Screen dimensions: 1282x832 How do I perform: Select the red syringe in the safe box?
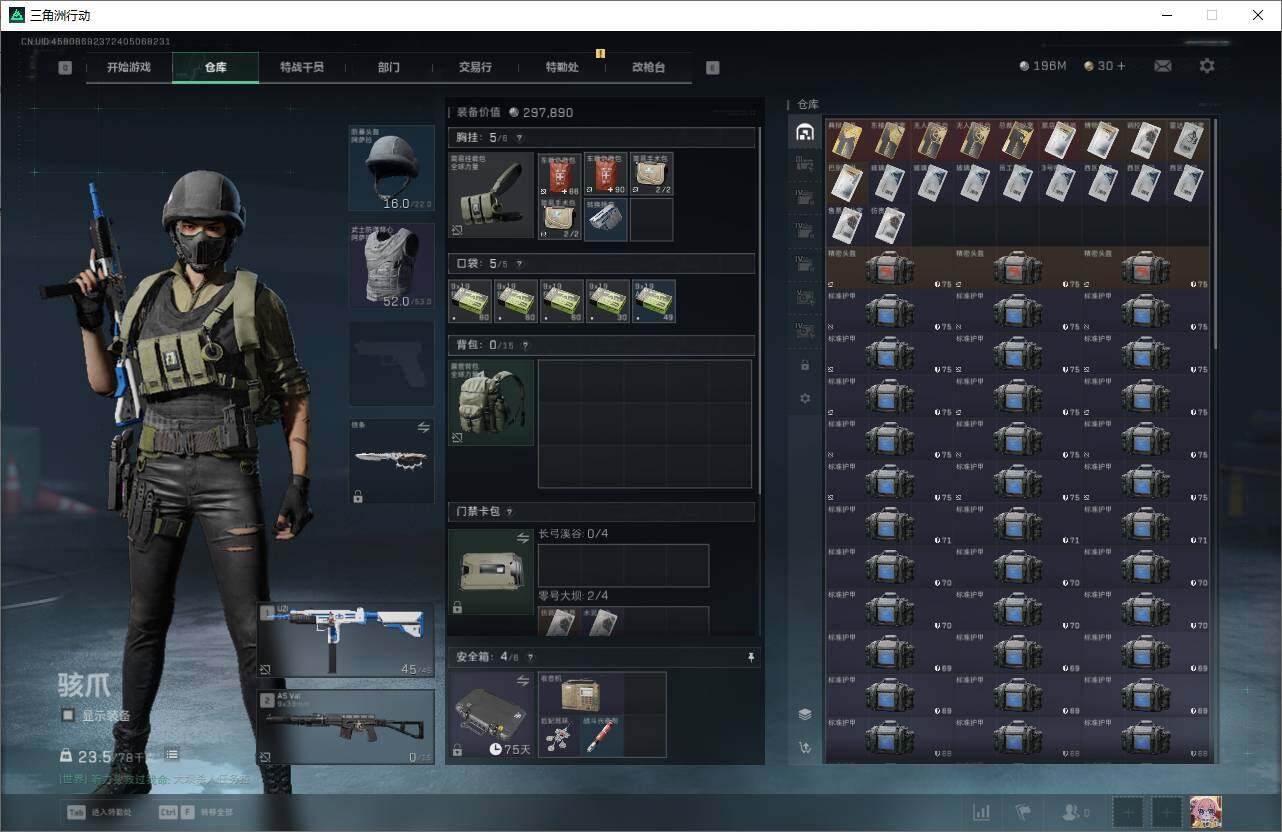coord(603,736)
